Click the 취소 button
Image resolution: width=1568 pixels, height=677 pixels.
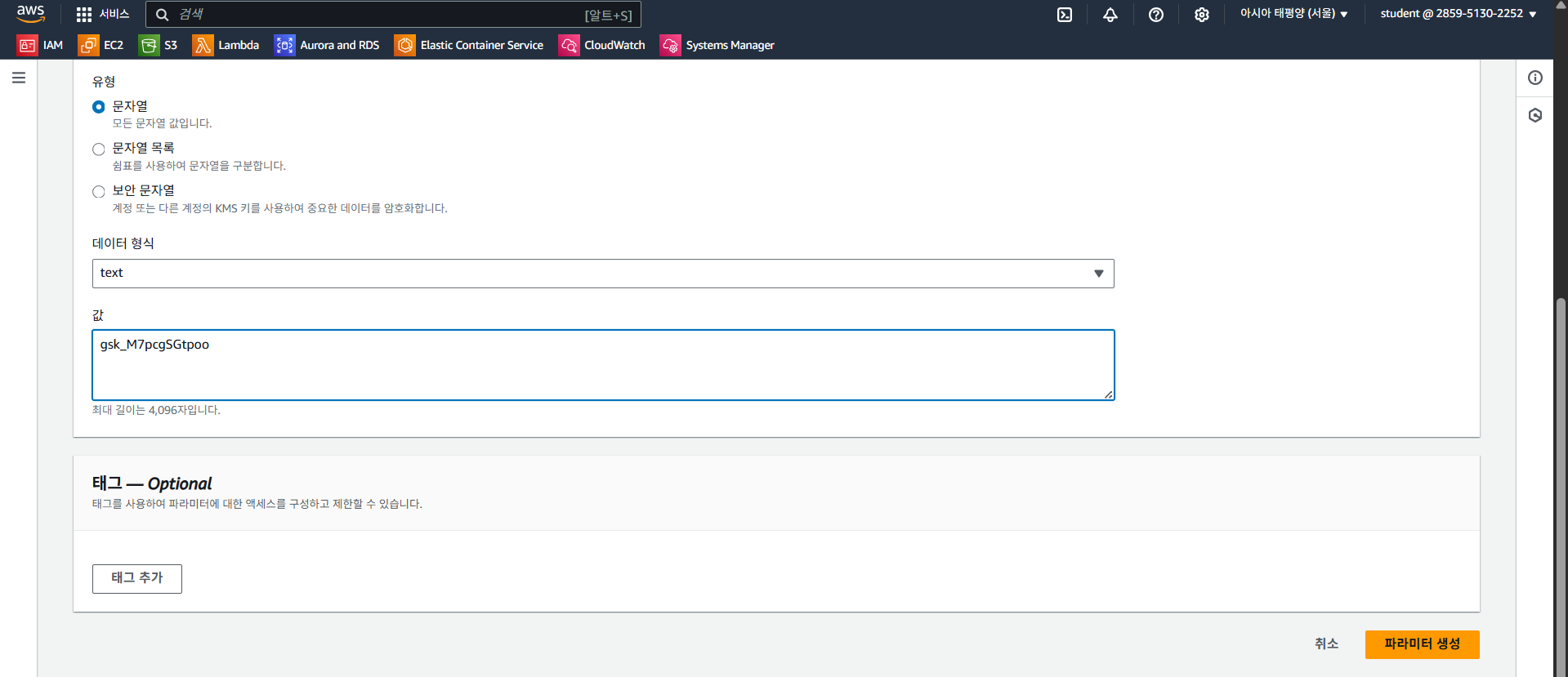1326,644
